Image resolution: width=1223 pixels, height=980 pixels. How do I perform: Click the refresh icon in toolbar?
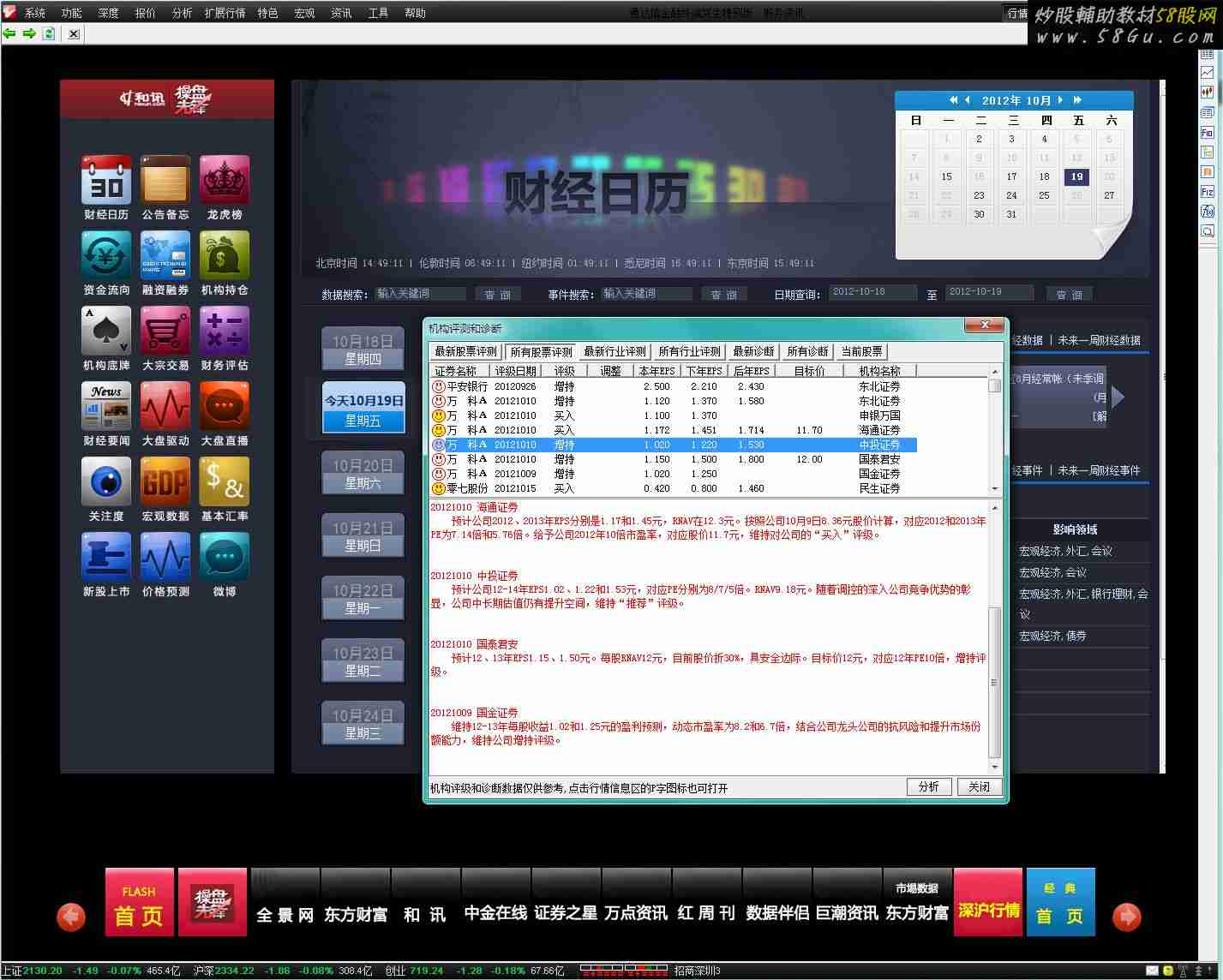(49, 33)
